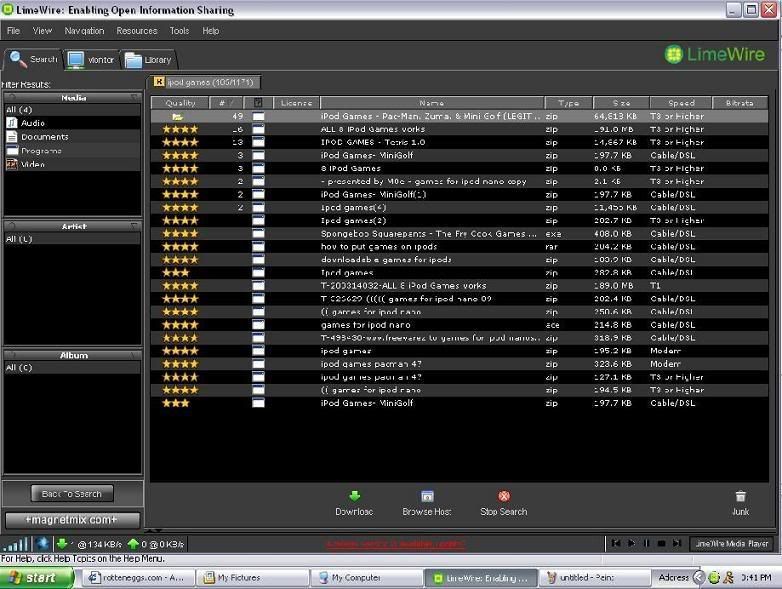Skip to the next track in the media player
Viewport: 782px width, 589px height.
click(x=677, y=543)
